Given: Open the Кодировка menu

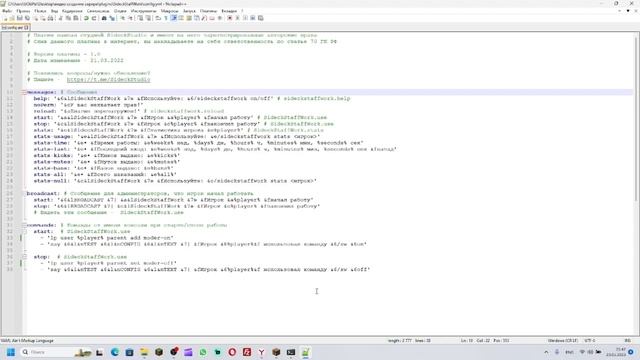Looking at the screenshot, I should (72, 11).
